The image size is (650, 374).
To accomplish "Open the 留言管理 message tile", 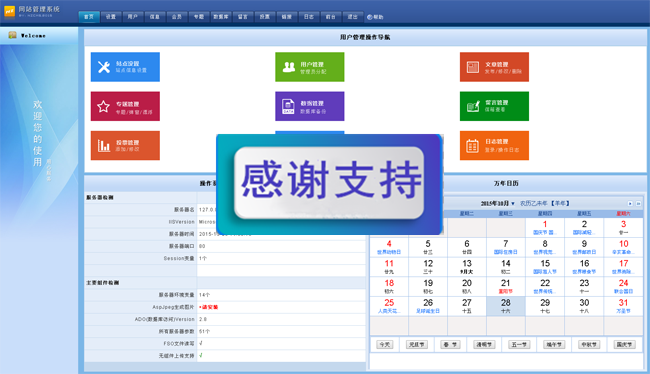I will 494,106.
